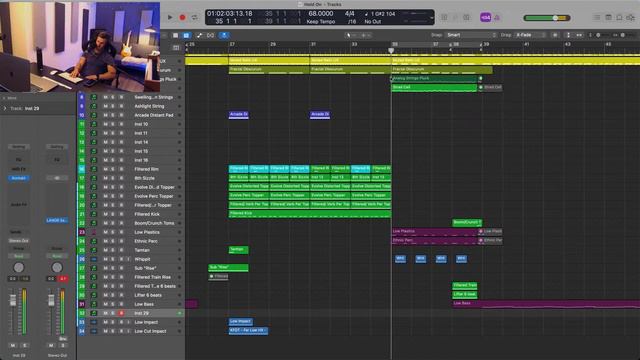This screenshot has width=640, height=360.
Task: Expand the Track: Inst 29 inspector
Action: [5, 109]
